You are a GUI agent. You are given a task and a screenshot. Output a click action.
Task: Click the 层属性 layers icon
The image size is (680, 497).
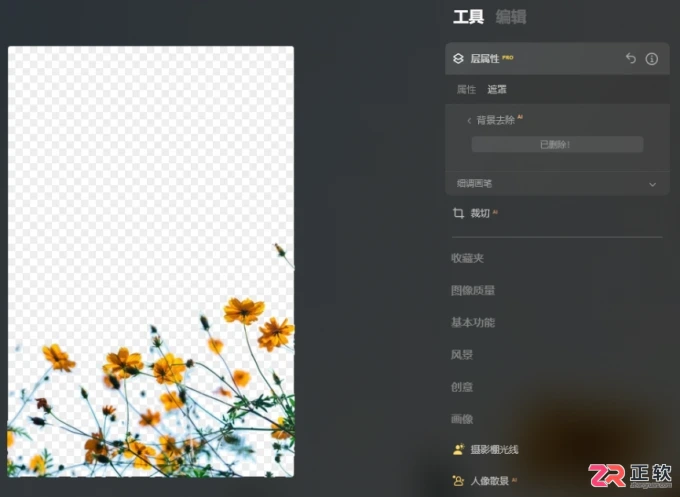(458, 59)
